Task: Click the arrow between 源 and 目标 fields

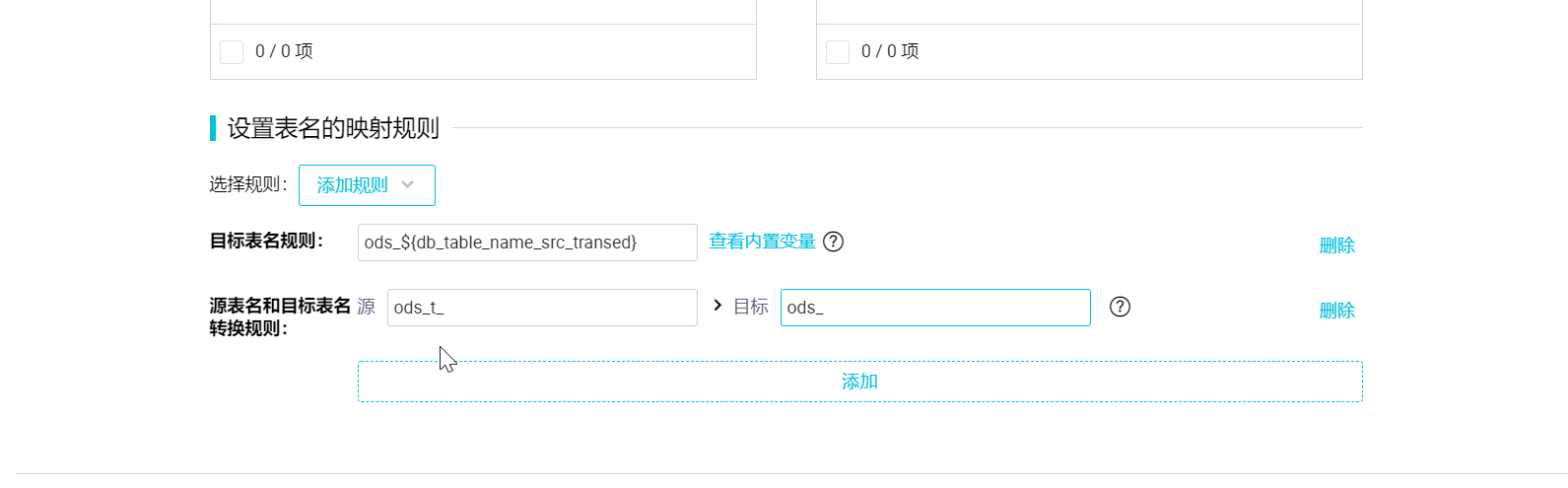Action: (x=717, y=307)
